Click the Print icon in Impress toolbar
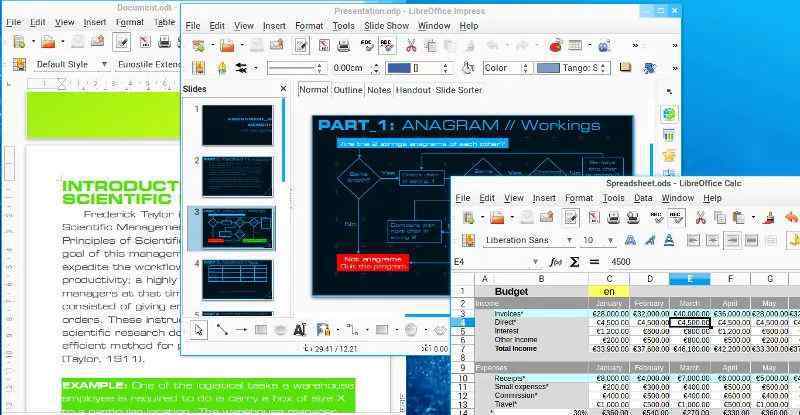This screenshot has width=800, height=415. 343,45
